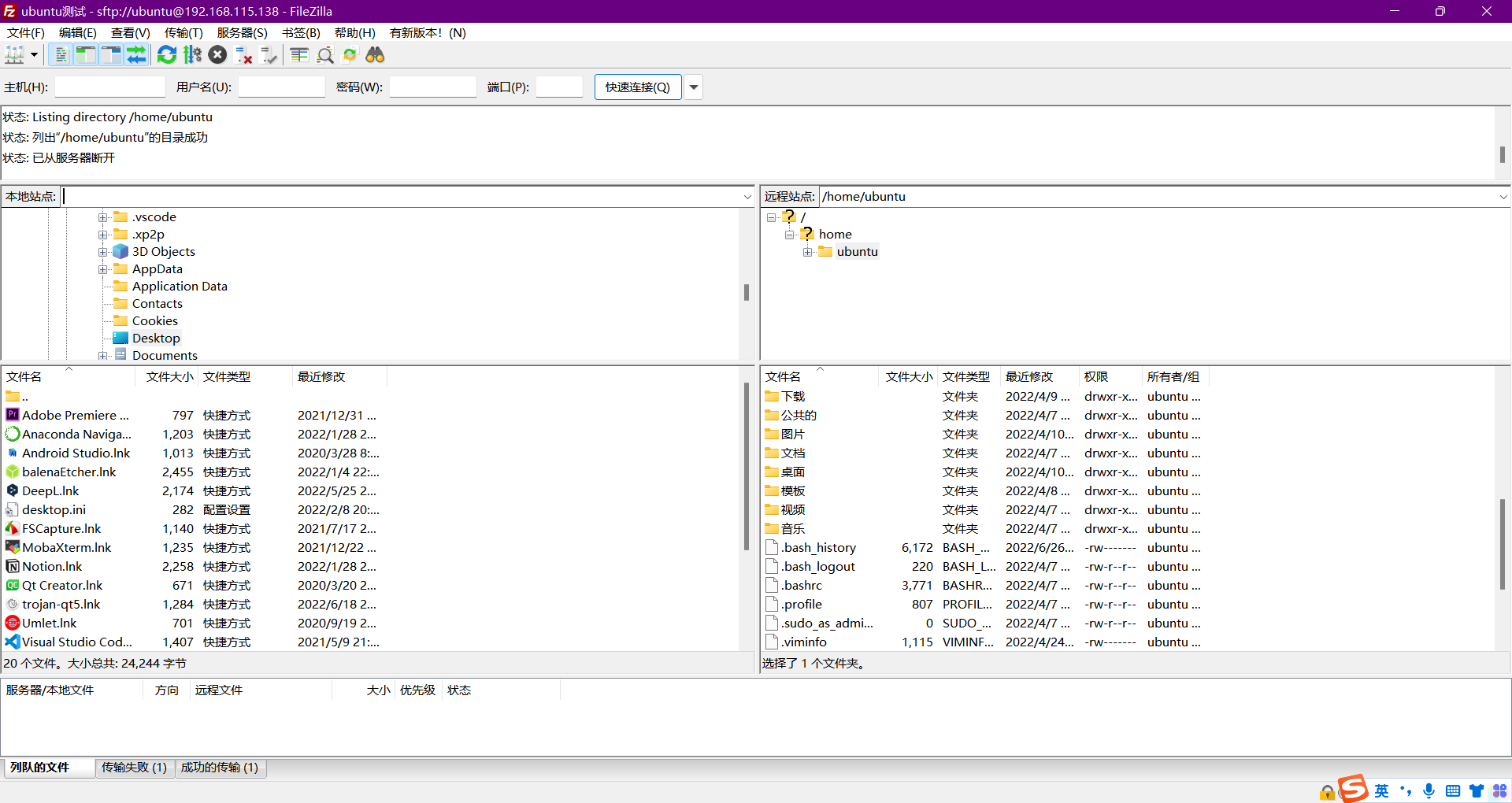Cancel current operation with X icon

[218, 55]
